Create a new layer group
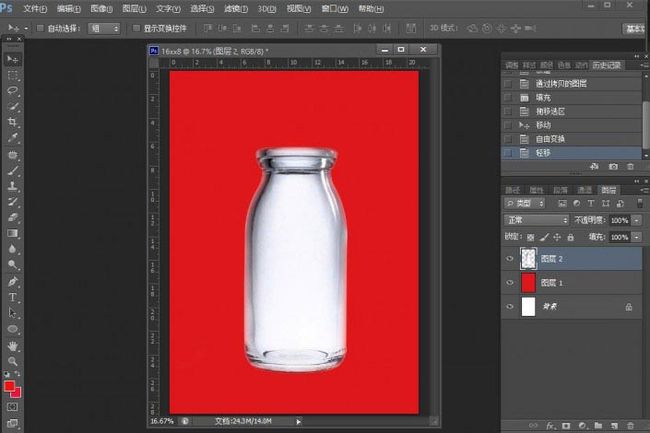650x433 pixels. [x=598, y=426]
